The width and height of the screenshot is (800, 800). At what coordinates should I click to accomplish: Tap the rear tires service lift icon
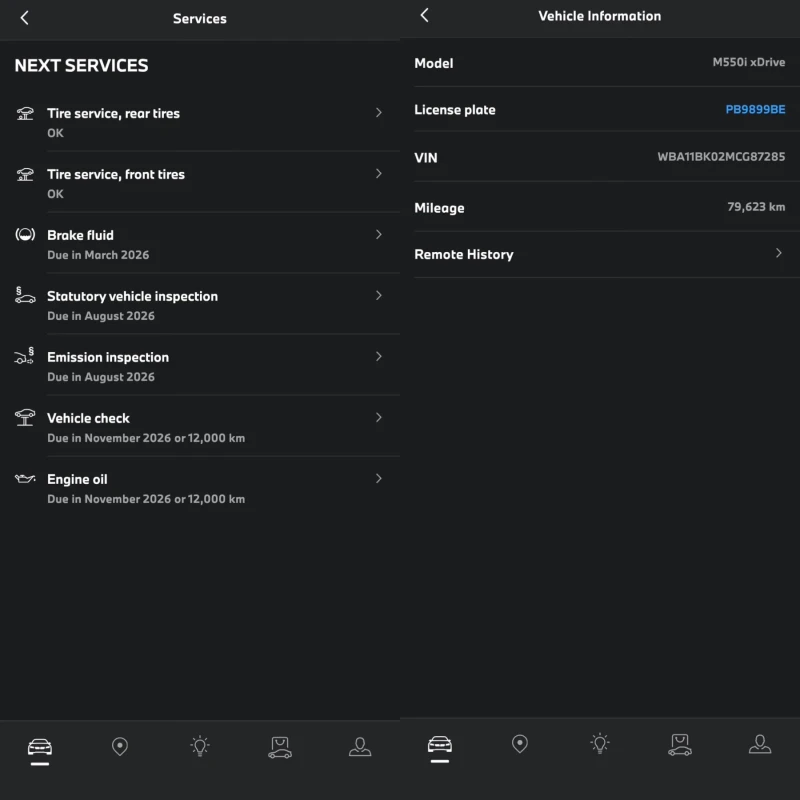point(25,113)
